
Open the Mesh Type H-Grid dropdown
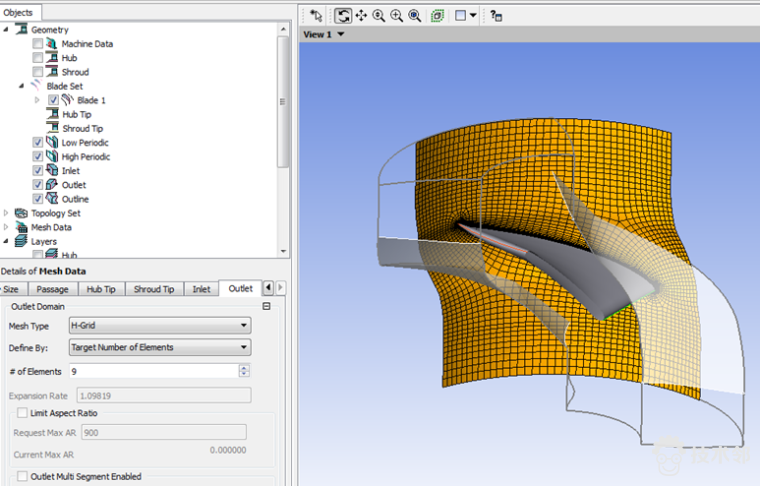tap(160, 326)
